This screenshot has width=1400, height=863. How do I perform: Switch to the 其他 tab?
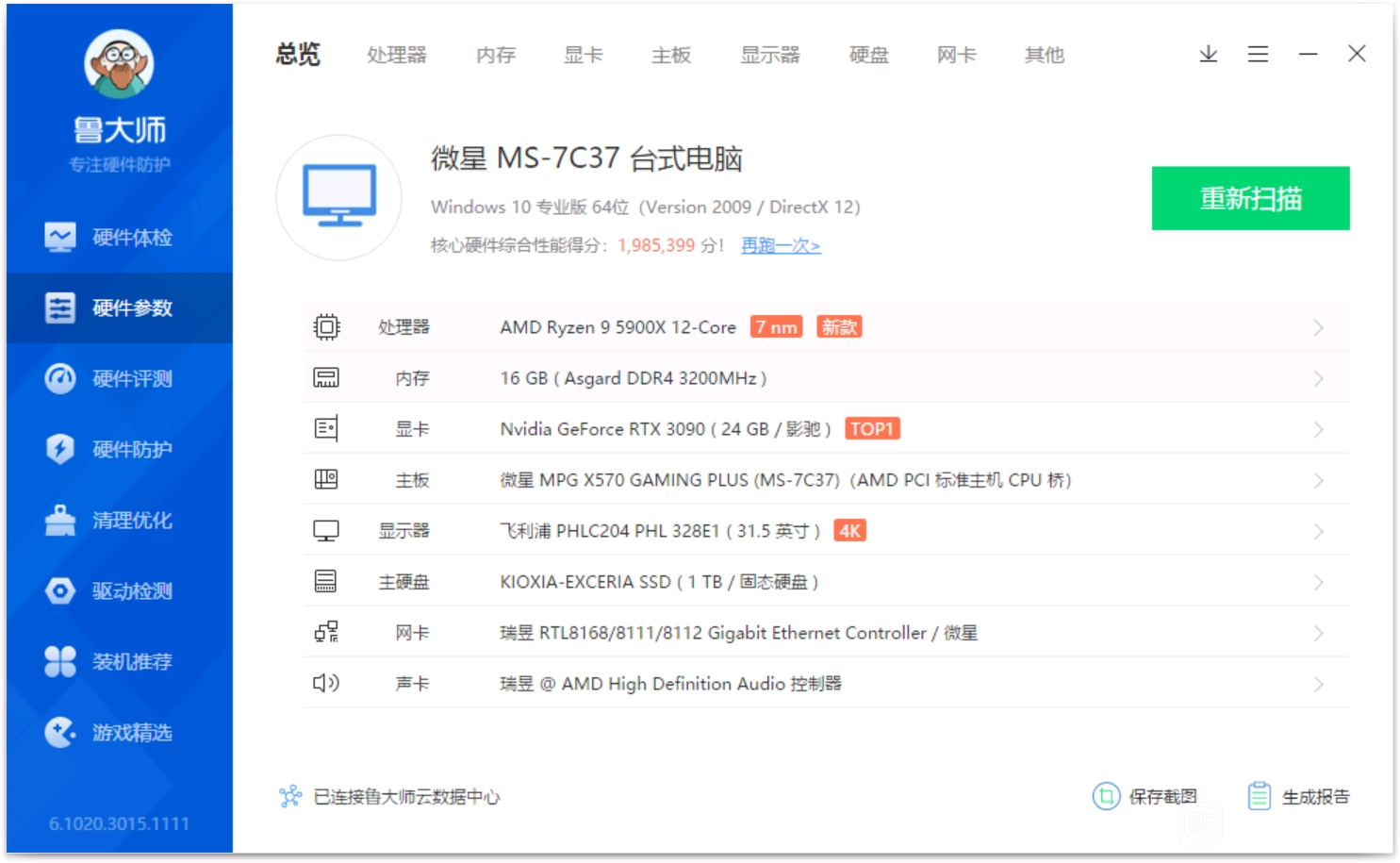click(x=1045, y=55)
